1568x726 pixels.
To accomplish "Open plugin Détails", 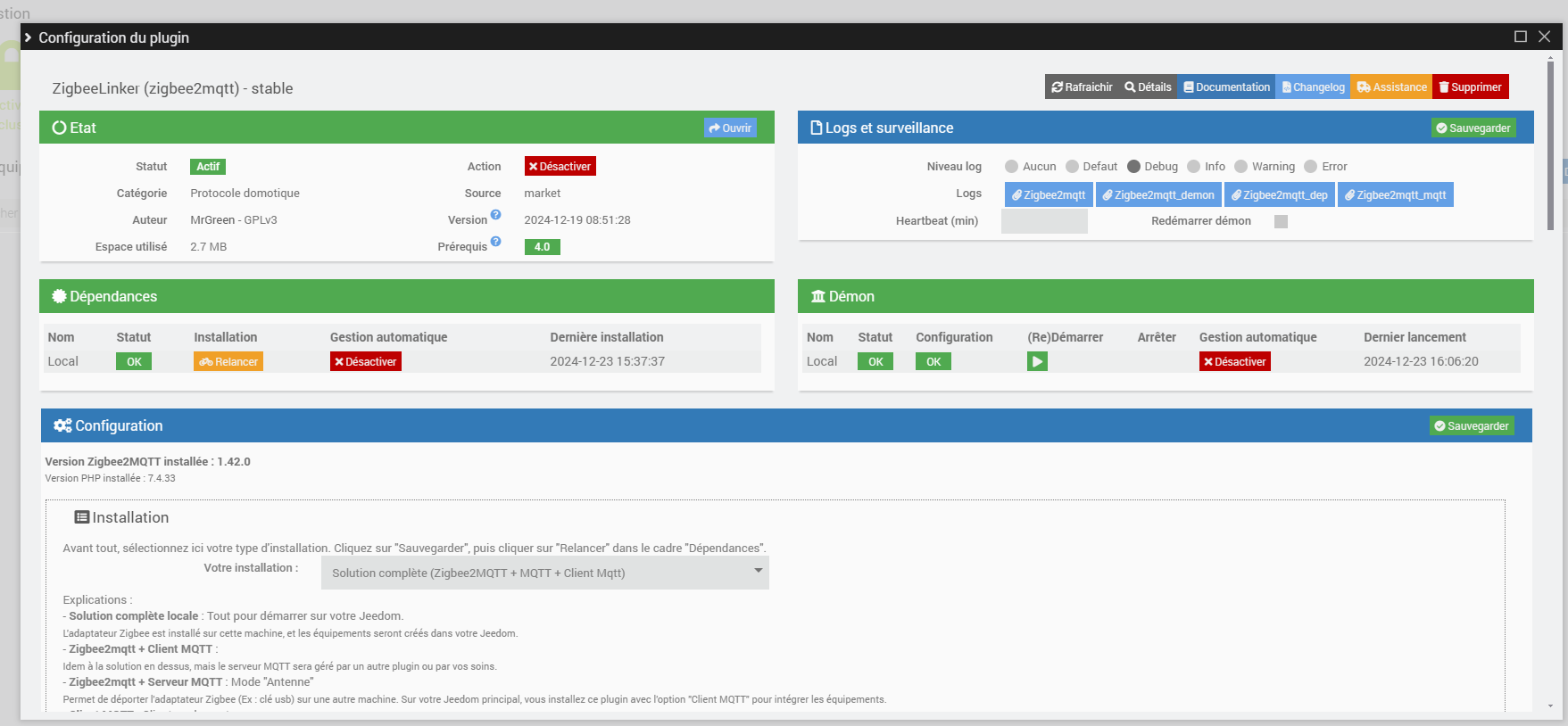I will (x=1148, y=87).
